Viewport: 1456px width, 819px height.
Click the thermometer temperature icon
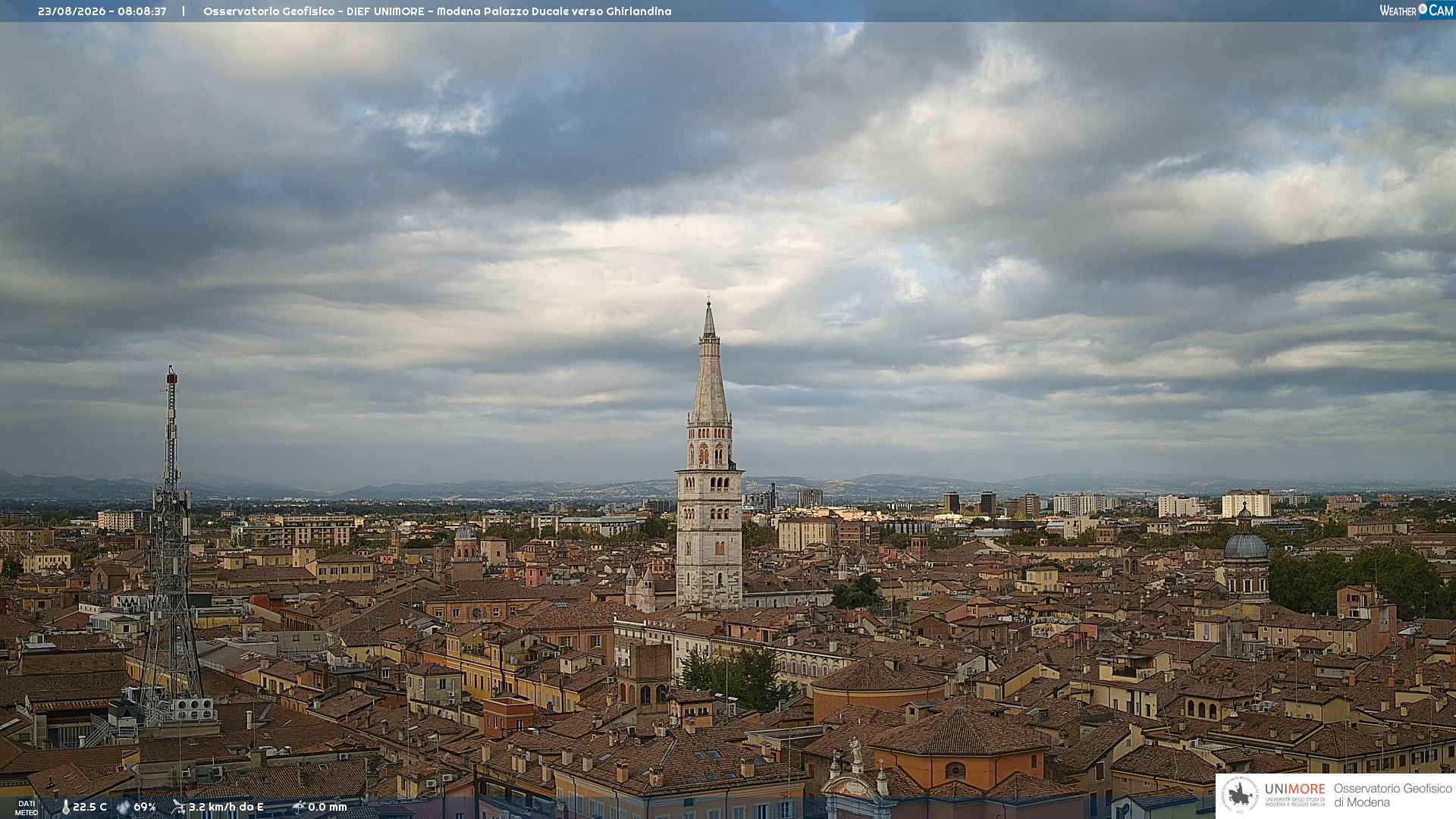[x=65, y=808]
